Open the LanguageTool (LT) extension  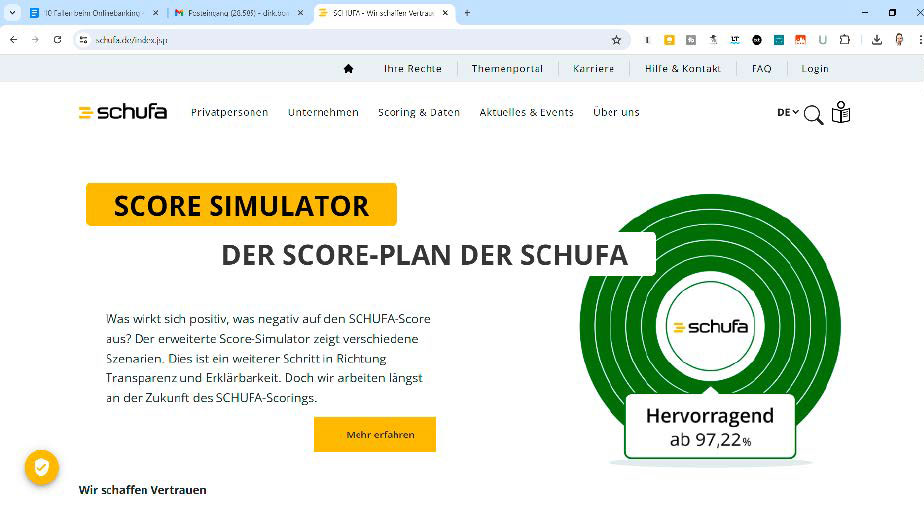coord(735,39)
